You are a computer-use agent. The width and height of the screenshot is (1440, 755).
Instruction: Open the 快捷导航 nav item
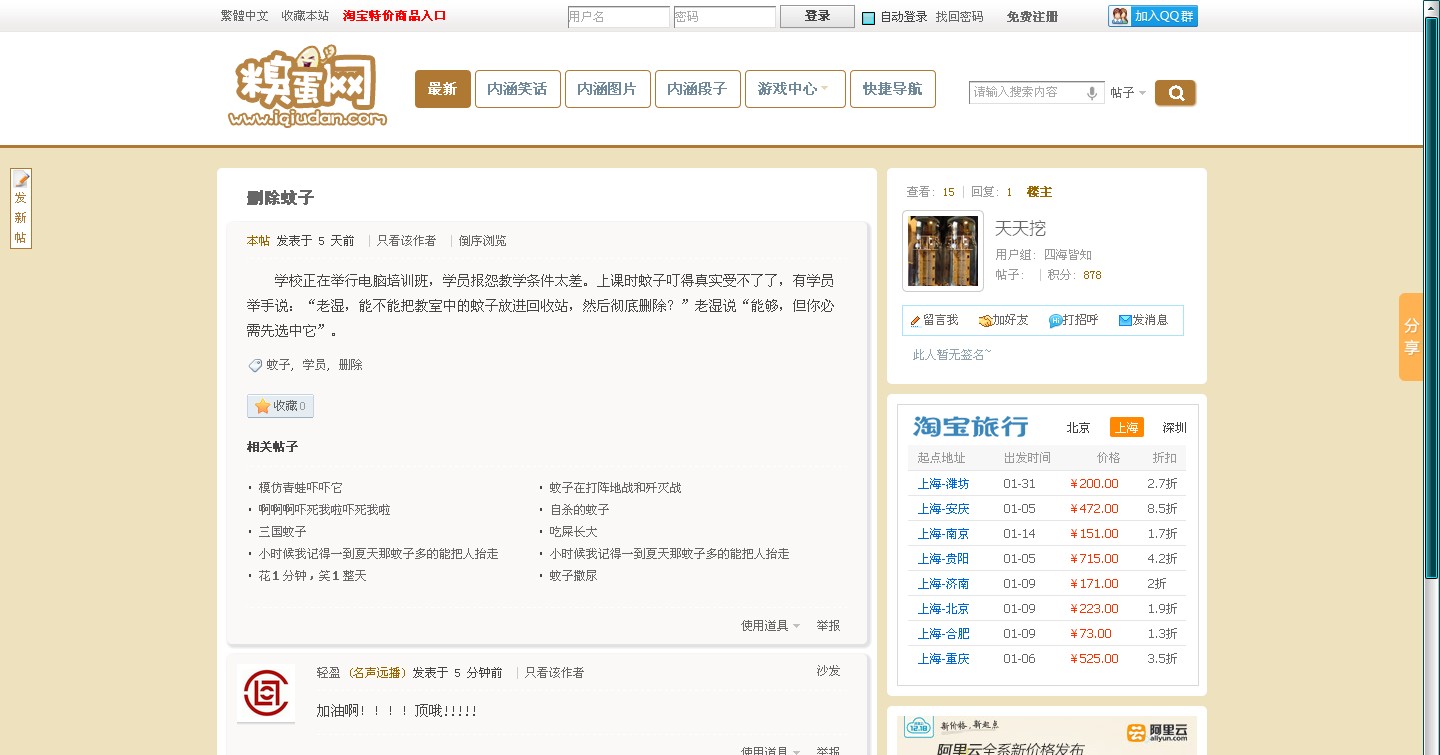(x=893, y=89)
